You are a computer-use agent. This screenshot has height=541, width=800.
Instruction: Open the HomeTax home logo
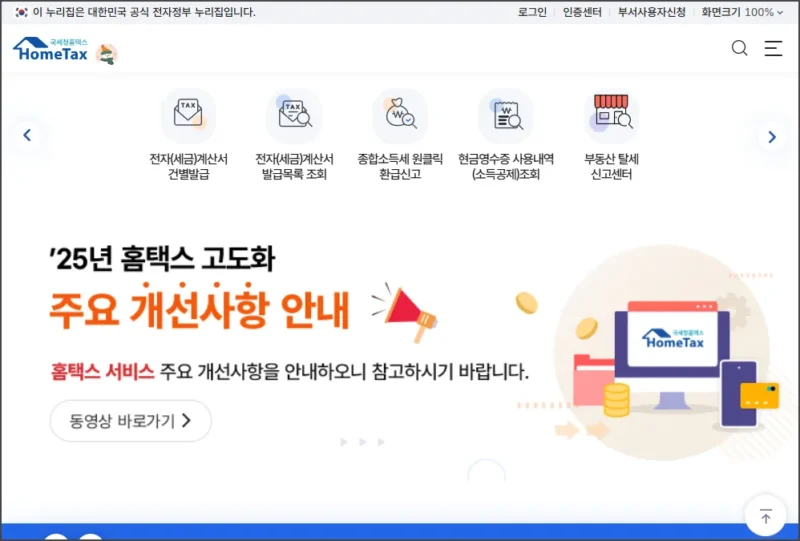pyautogui.click(x=51, y=49)
